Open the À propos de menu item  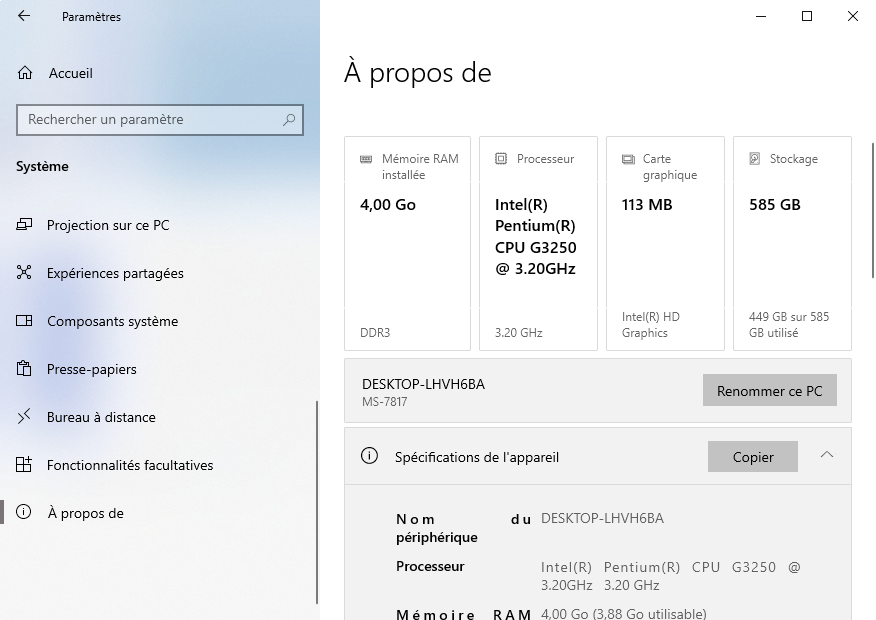pyautogui.click(x=85, y=513)
